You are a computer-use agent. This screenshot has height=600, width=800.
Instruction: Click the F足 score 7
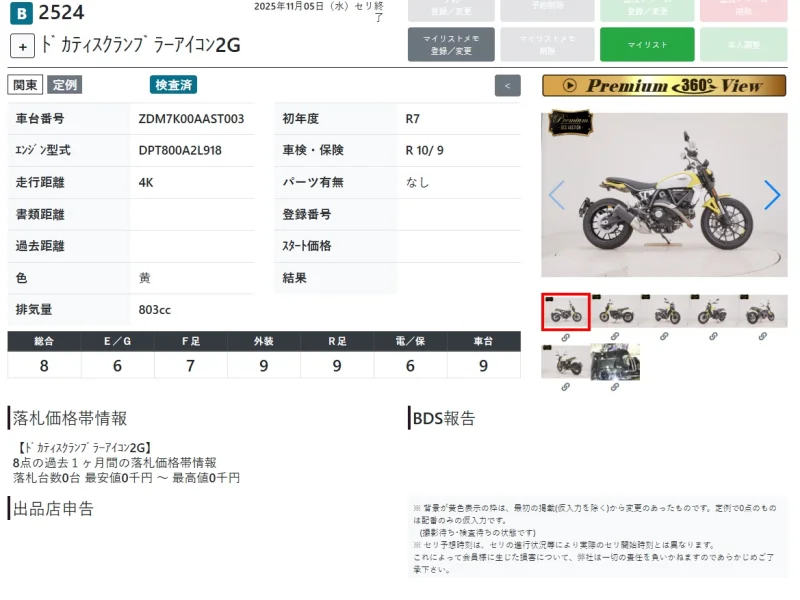click(x=190, y=366)
